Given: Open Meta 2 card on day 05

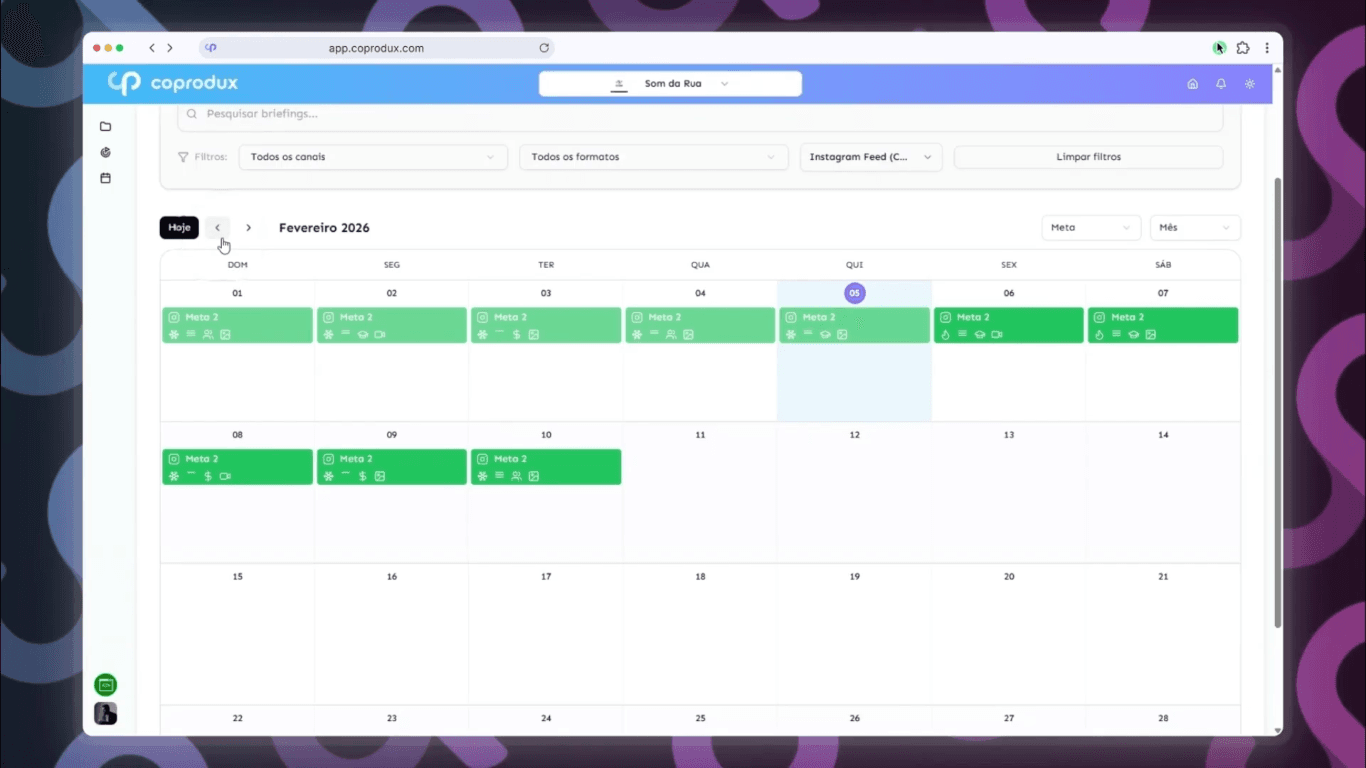Looking at the screenshot, I should pos(854,325).
